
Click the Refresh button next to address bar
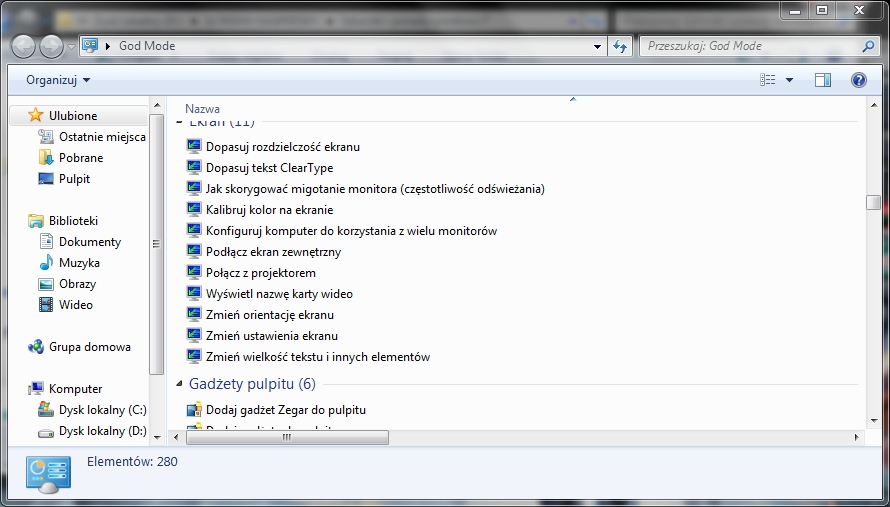[x=620, y=47]
